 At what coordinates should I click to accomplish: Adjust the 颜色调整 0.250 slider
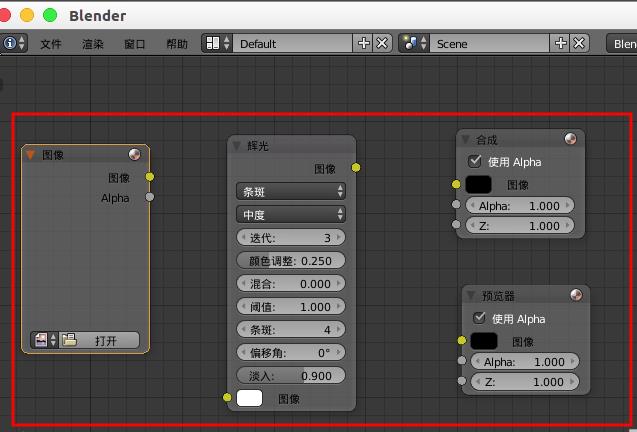click(291, 261)
